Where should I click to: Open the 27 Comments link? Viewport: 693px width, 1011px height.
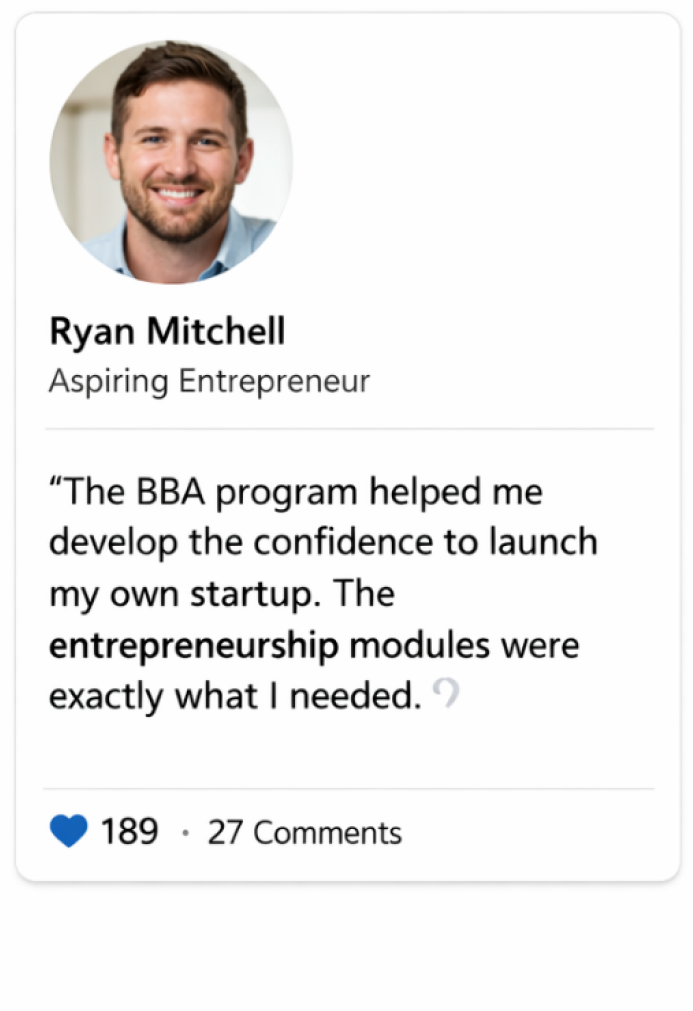304,833
